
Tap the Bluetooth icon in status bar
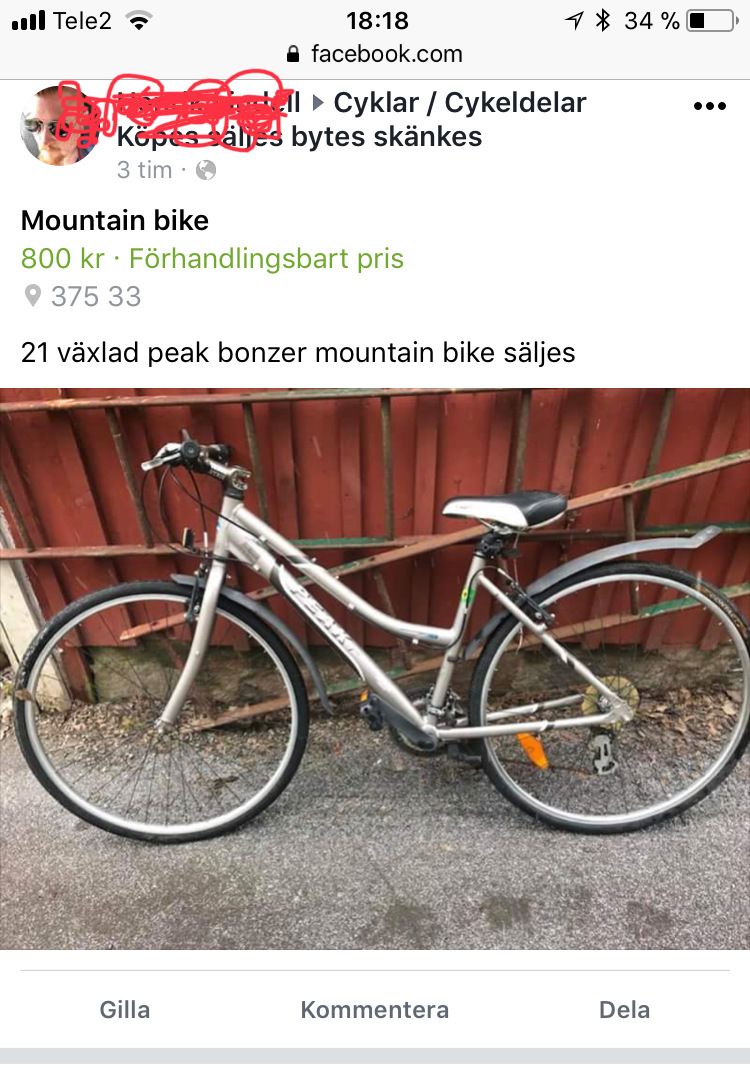click(602, 20)
